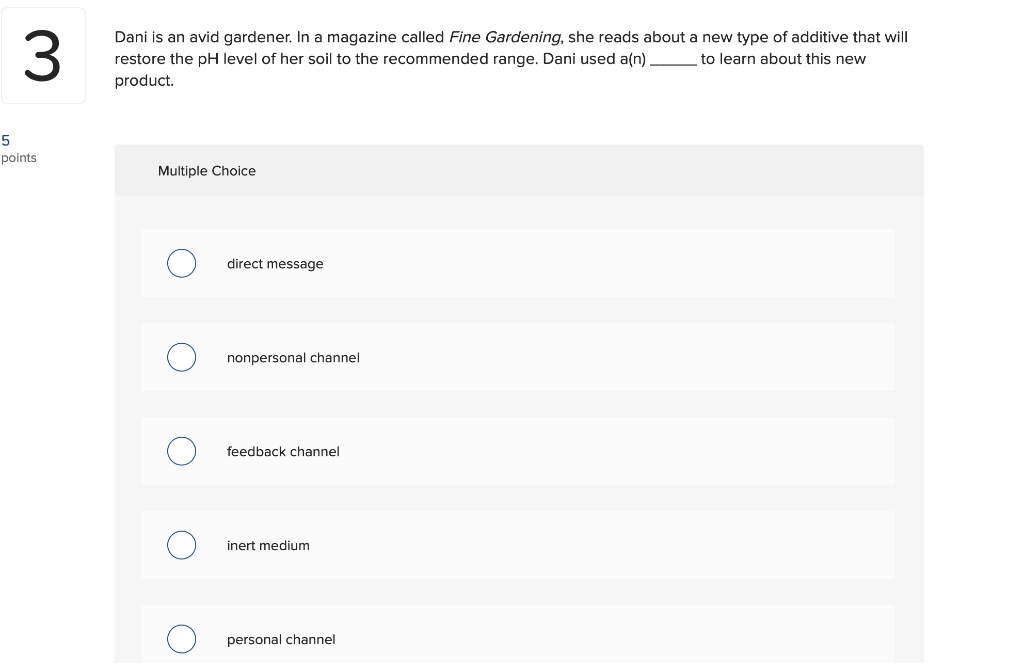
Task: Click the blue point value number 5
Action: tap(5, 140)
